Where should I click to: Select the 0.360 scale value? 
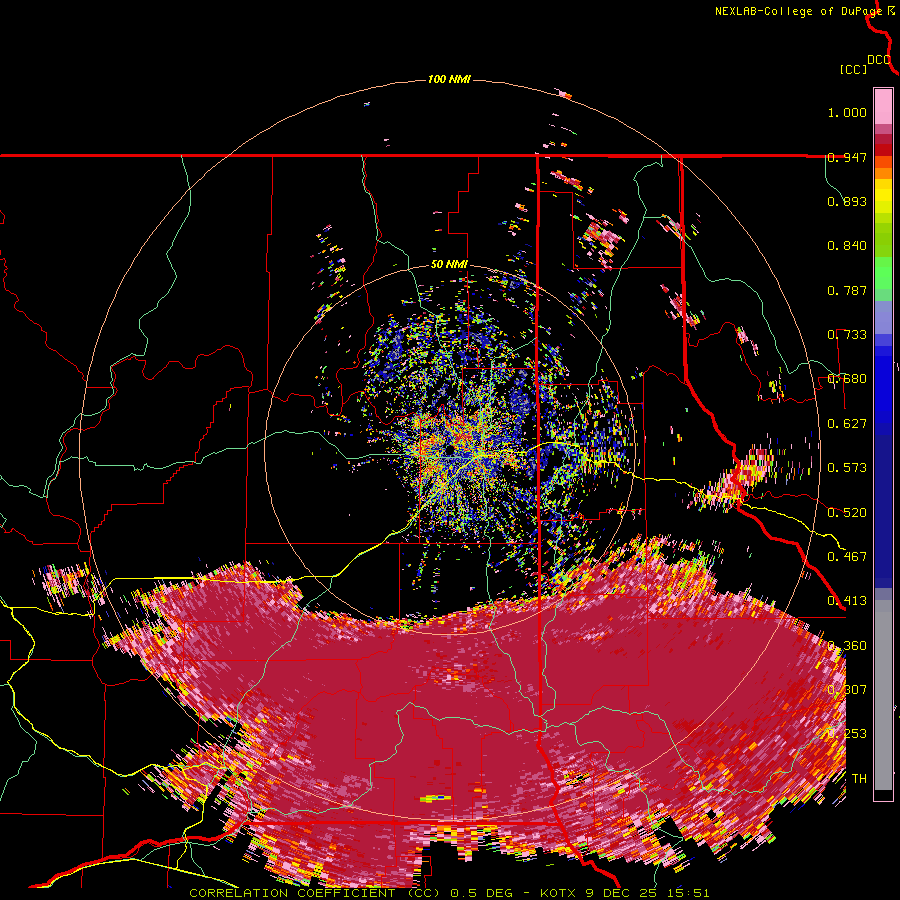click(847, 646)
